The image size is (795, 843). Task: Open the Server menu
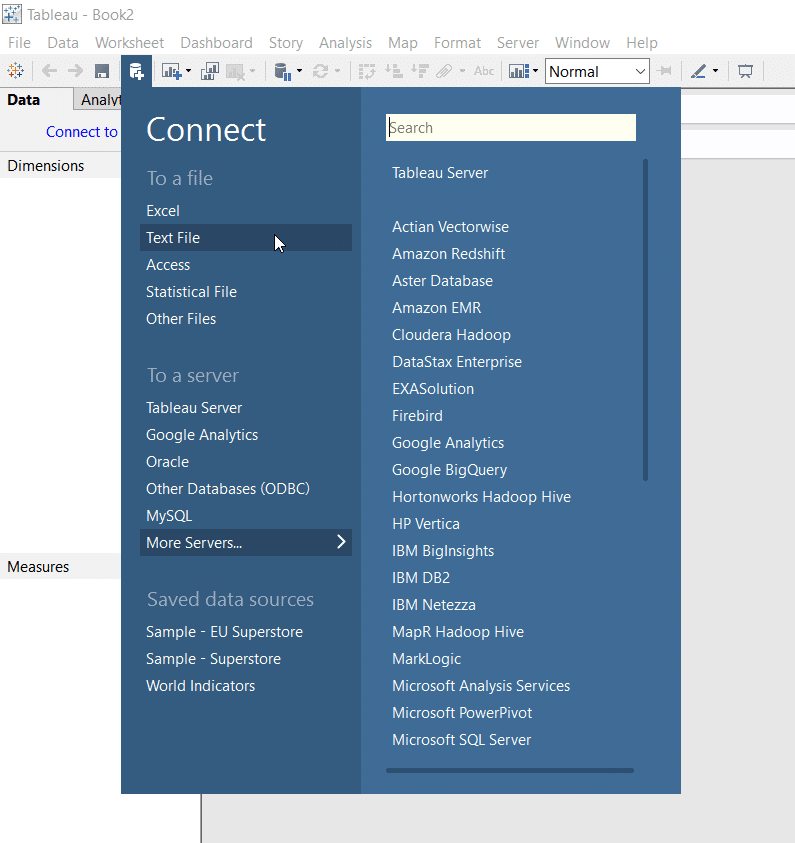click(518, 42)
